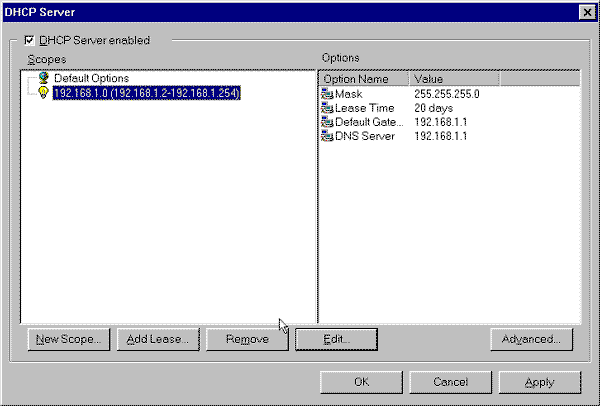This screenshot has width=600, height=406.
Task: Open the Edit... dialog button
Action: [x=336, y=339]
